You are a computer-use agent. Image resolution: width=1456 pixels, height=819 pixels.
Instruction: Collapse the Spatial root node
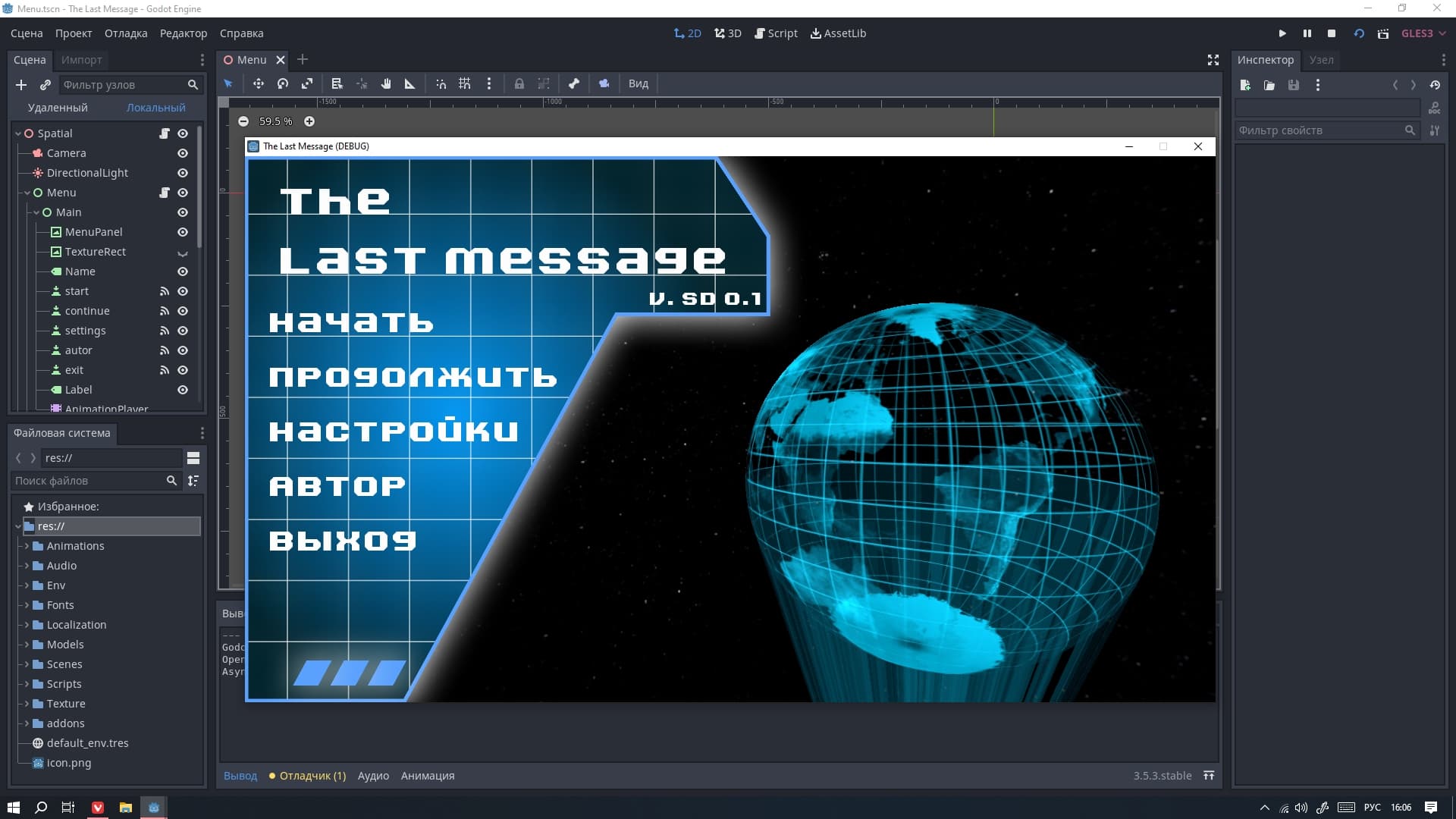tap(18, 133)
